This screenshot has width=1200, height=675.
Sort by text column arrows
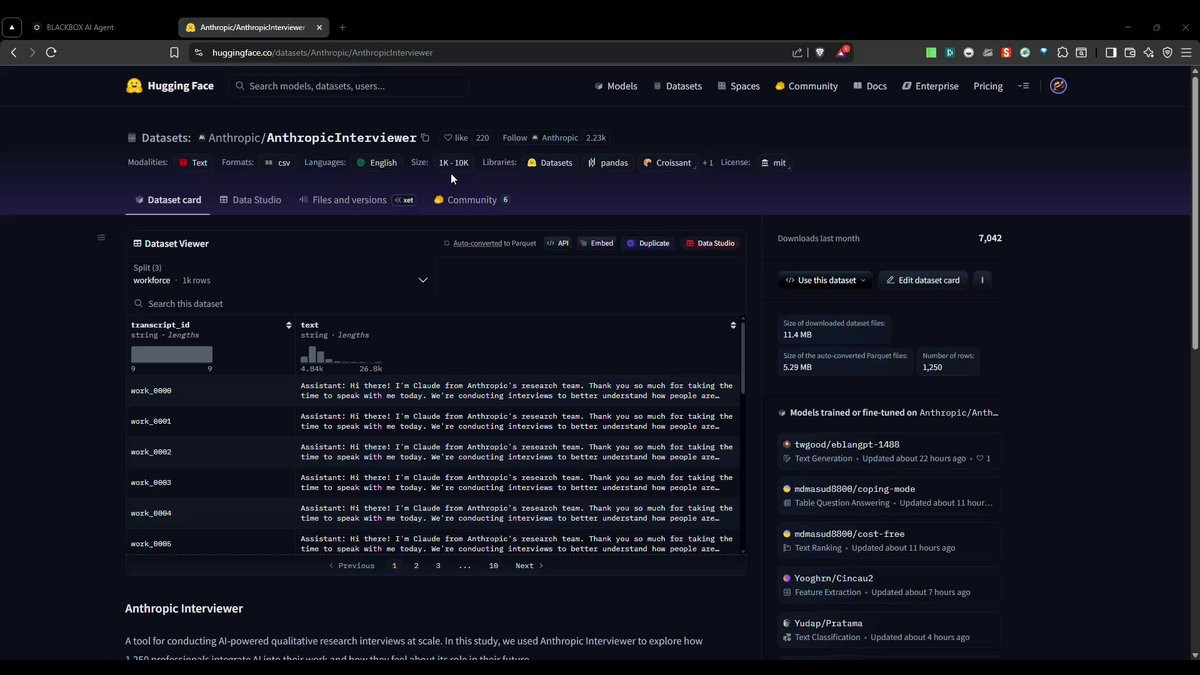click(733, 325)
